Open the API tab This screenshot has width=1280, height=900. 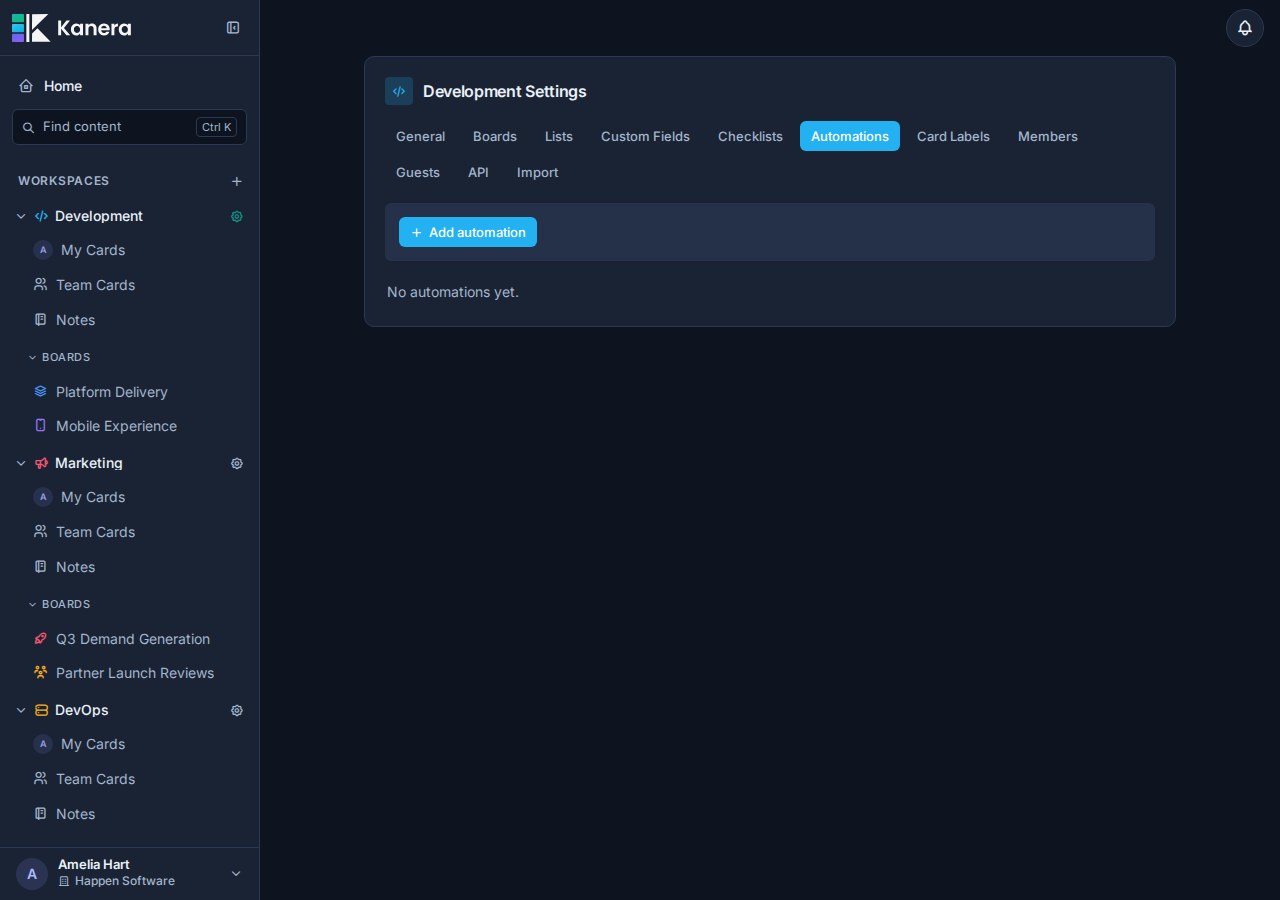click(x=478, y=172)
